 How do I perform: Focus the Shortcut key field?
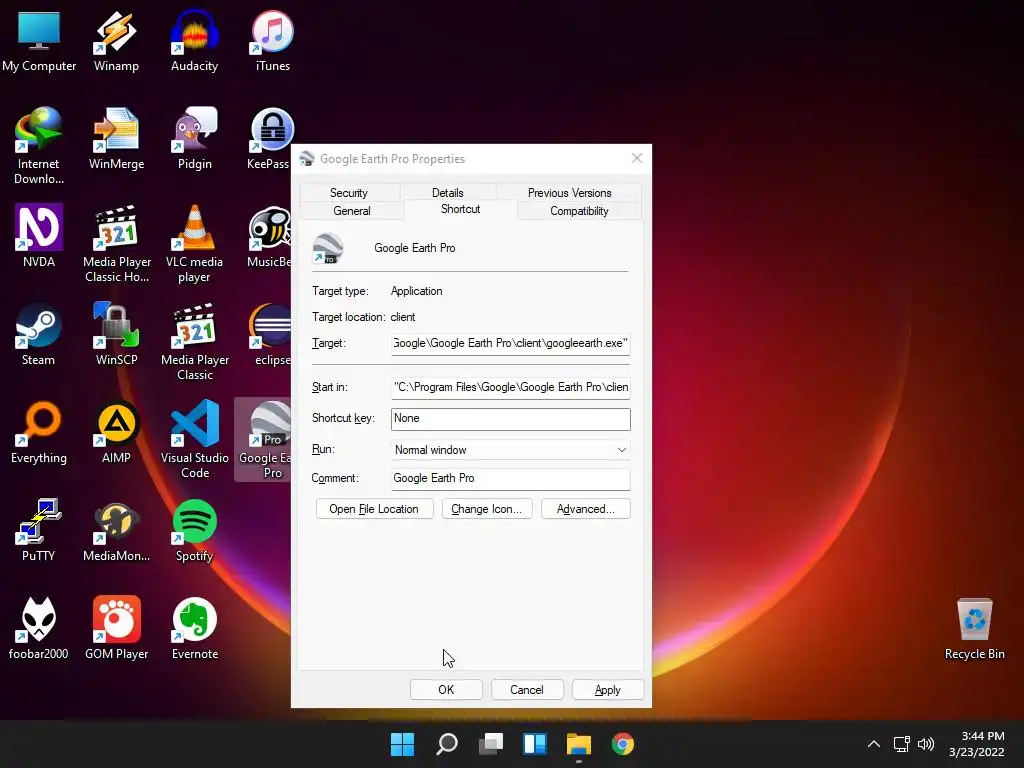click(511, 419)
